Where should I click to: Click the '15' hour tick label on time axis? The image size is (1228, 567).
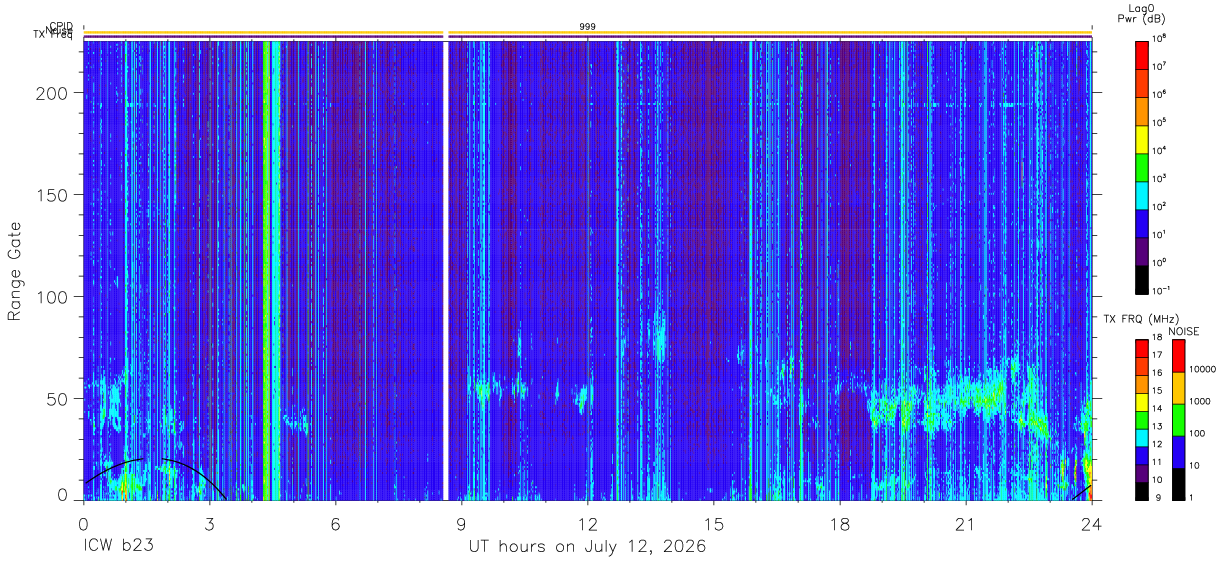(714, 524)
